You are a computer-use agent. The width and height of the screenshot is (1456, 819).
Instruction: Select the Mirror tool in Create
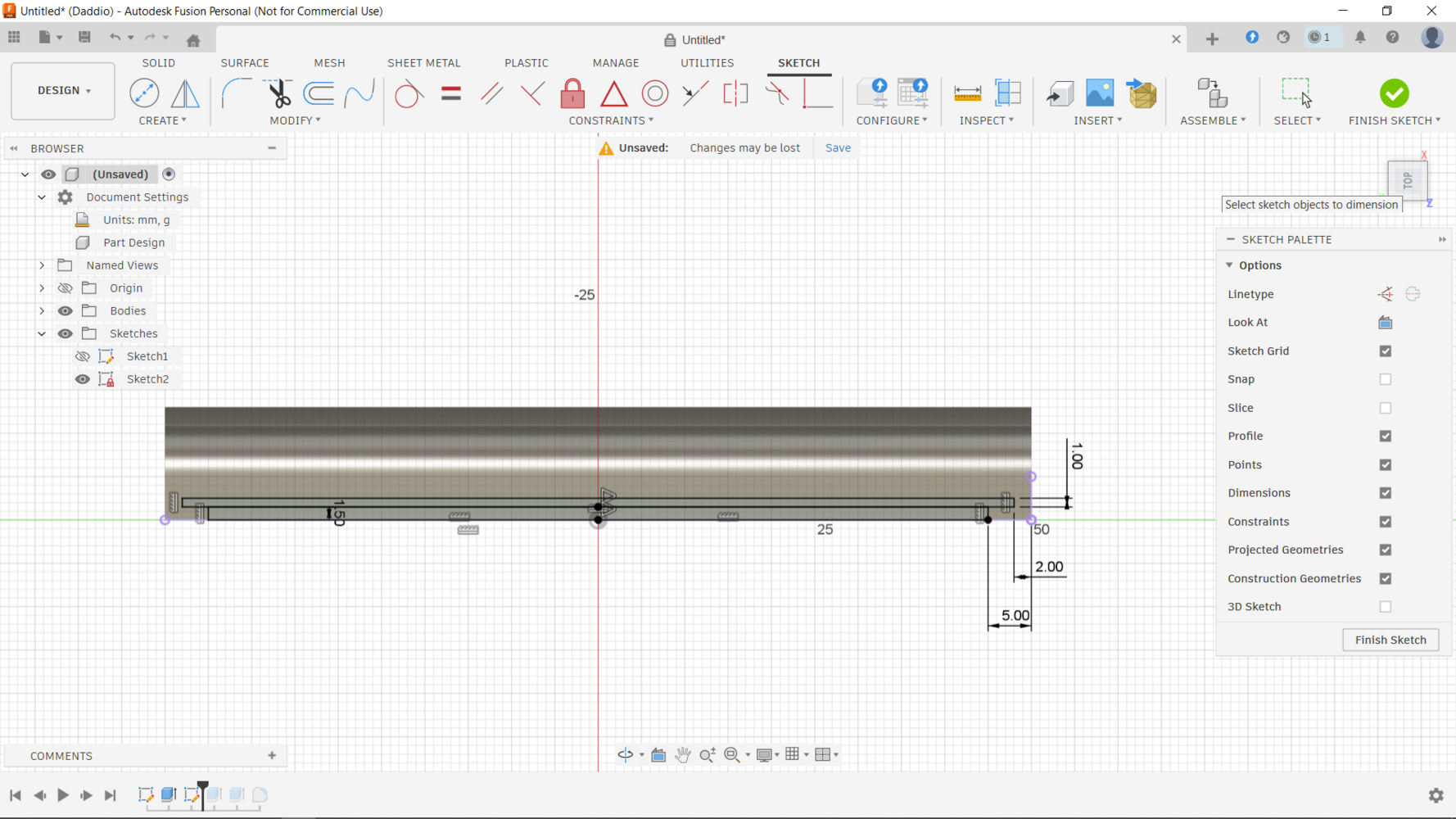185,93
